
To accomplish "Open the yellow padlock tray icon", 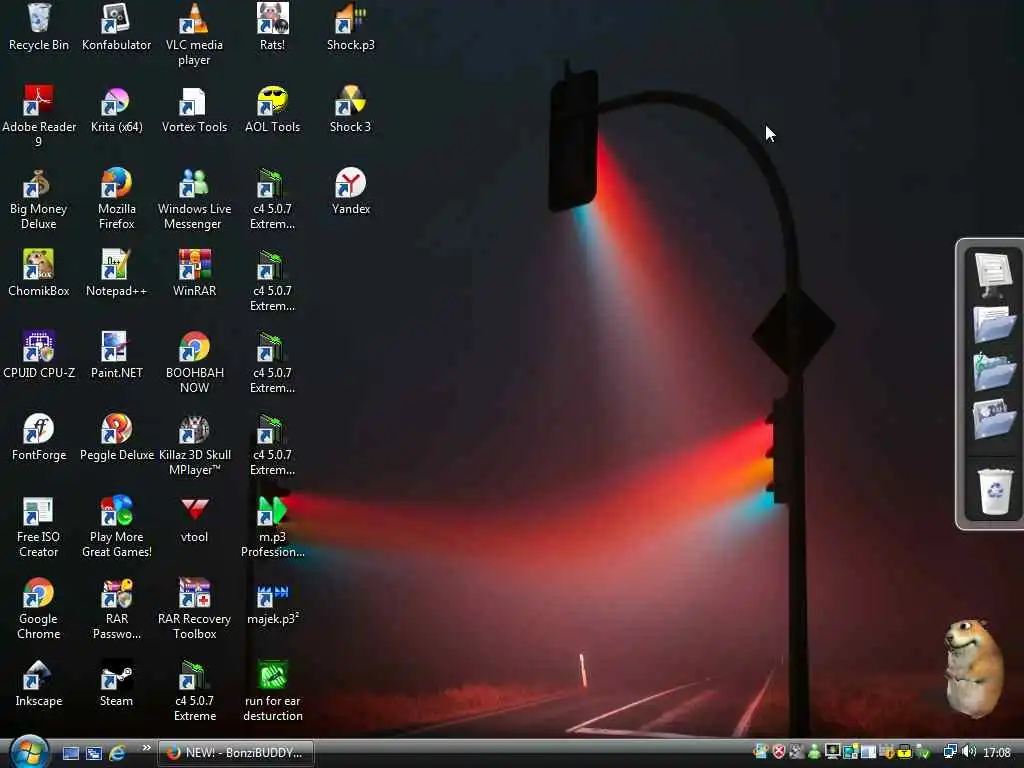I will (x=904, y=752).
